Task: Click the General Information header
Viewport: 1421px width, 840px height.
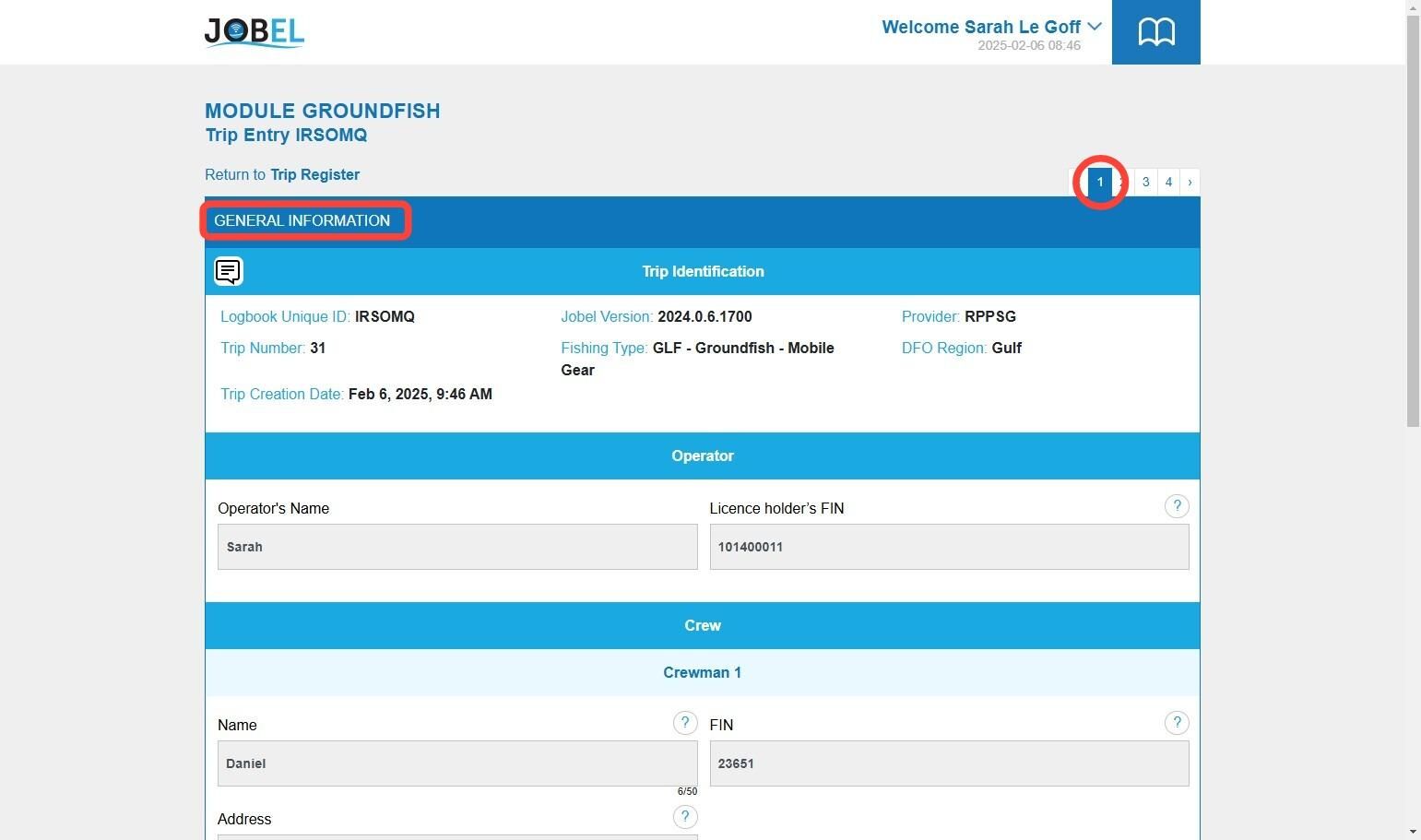Action: [302, 220]
